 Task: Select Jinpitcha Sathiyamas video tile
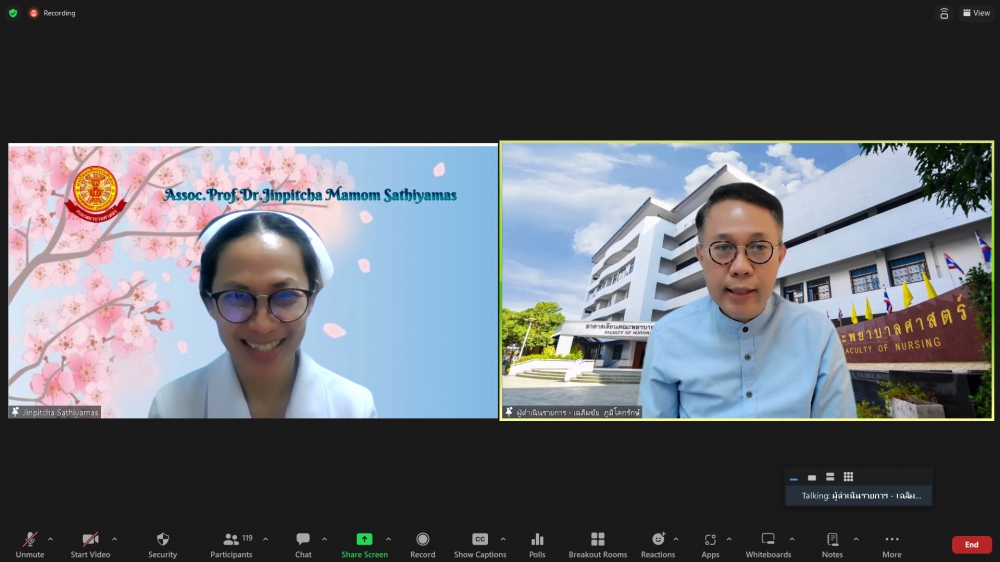253,281
